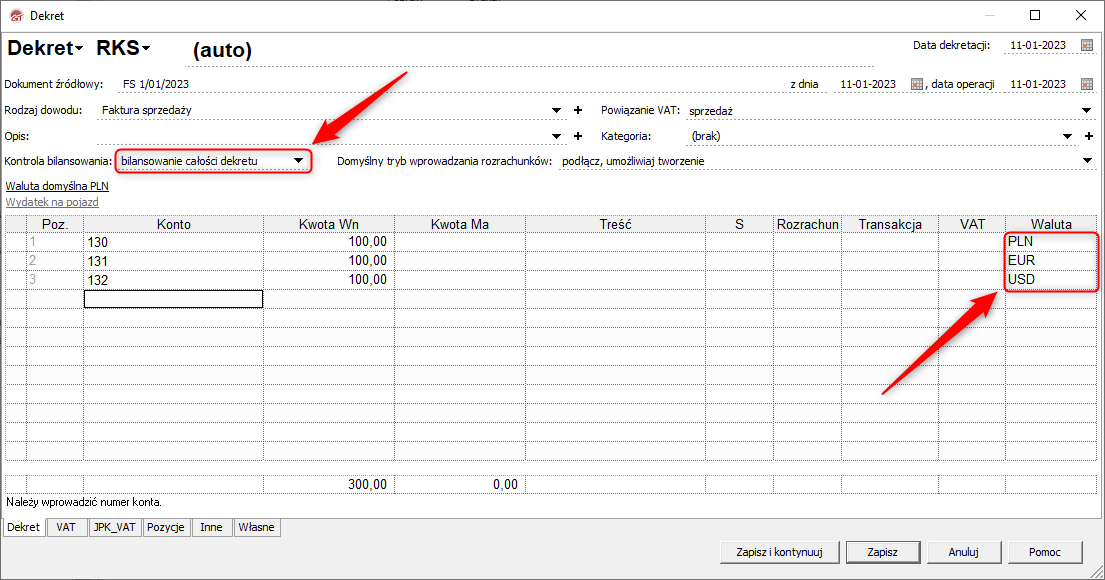Viewport: 1105px width, 580px height.
Task: Open Kontrola bilansowania combo box
Action: [x=213, y=161]
